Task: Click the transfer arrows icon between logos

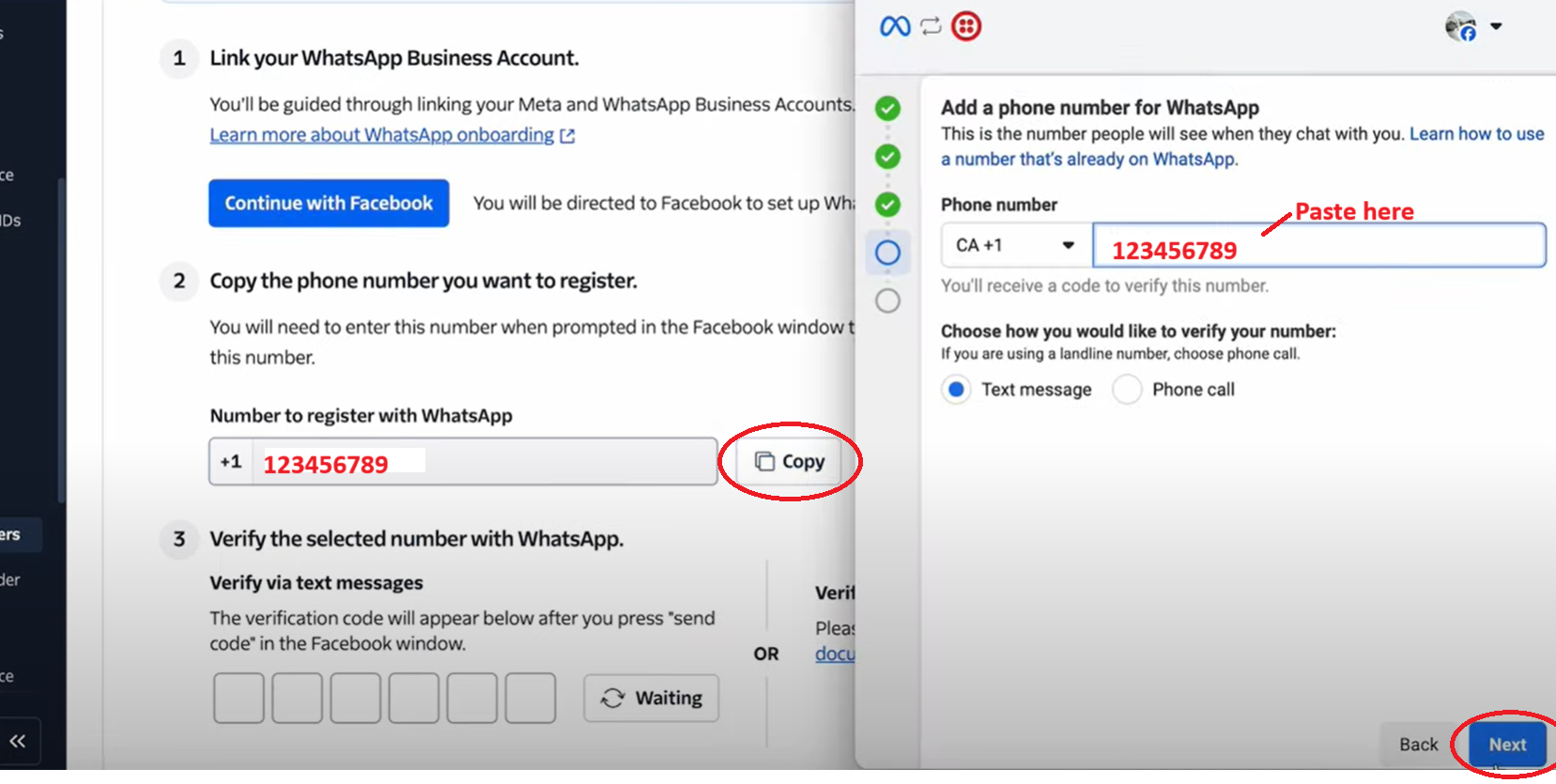Action: (931, 26)
